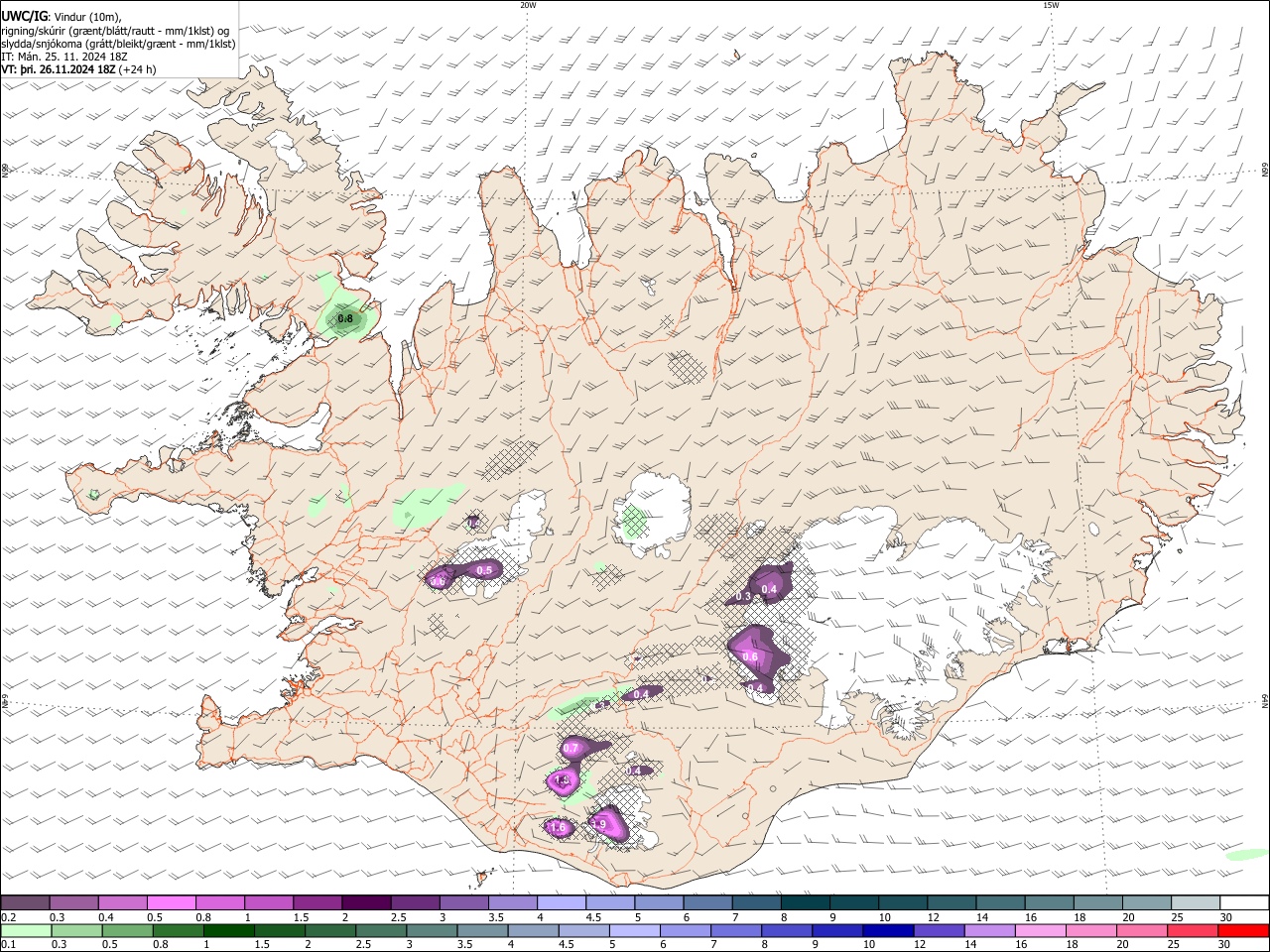Click the 20W longitude label
This screenshot has width=1270, height=952.
[528, 5]
